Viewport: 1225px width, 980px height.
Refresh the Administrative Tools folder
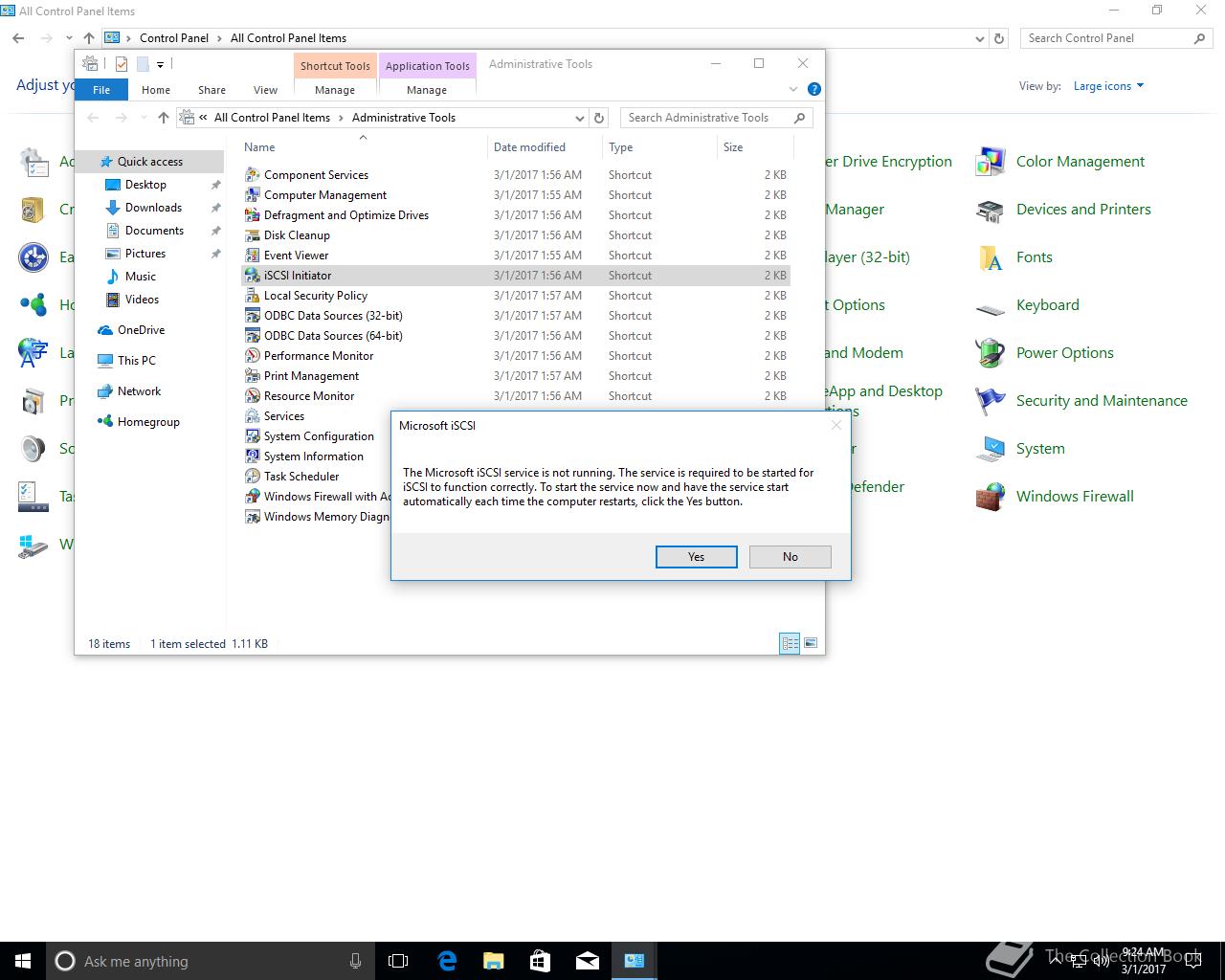tap(599, 118)
